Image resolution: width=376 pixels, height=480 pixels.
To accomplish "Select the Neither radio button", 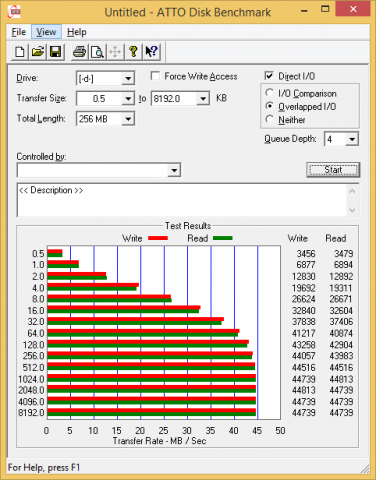I will (269, 119).
